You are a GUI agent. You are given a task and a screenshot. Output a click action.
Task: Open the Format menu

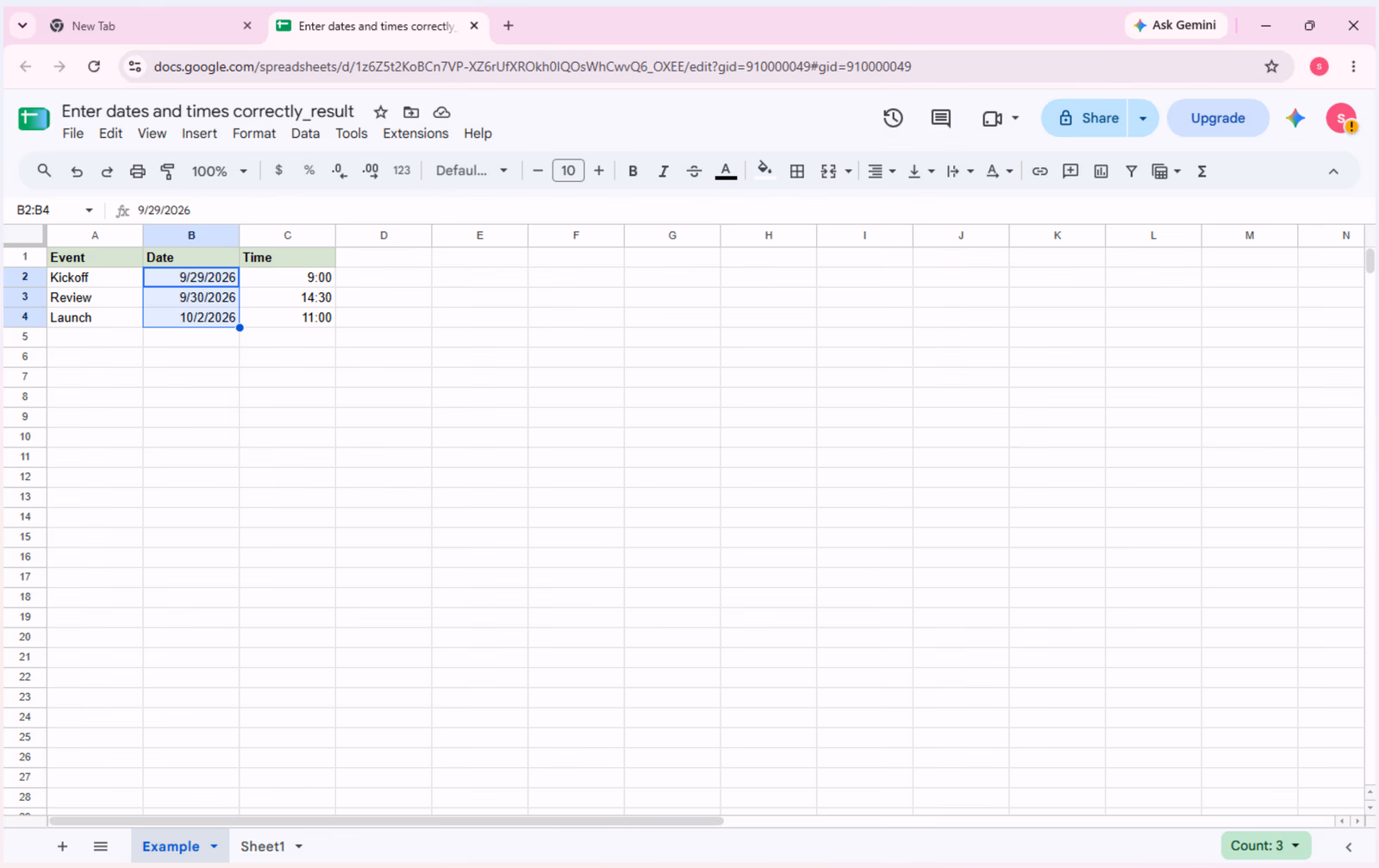pos(254,134)
